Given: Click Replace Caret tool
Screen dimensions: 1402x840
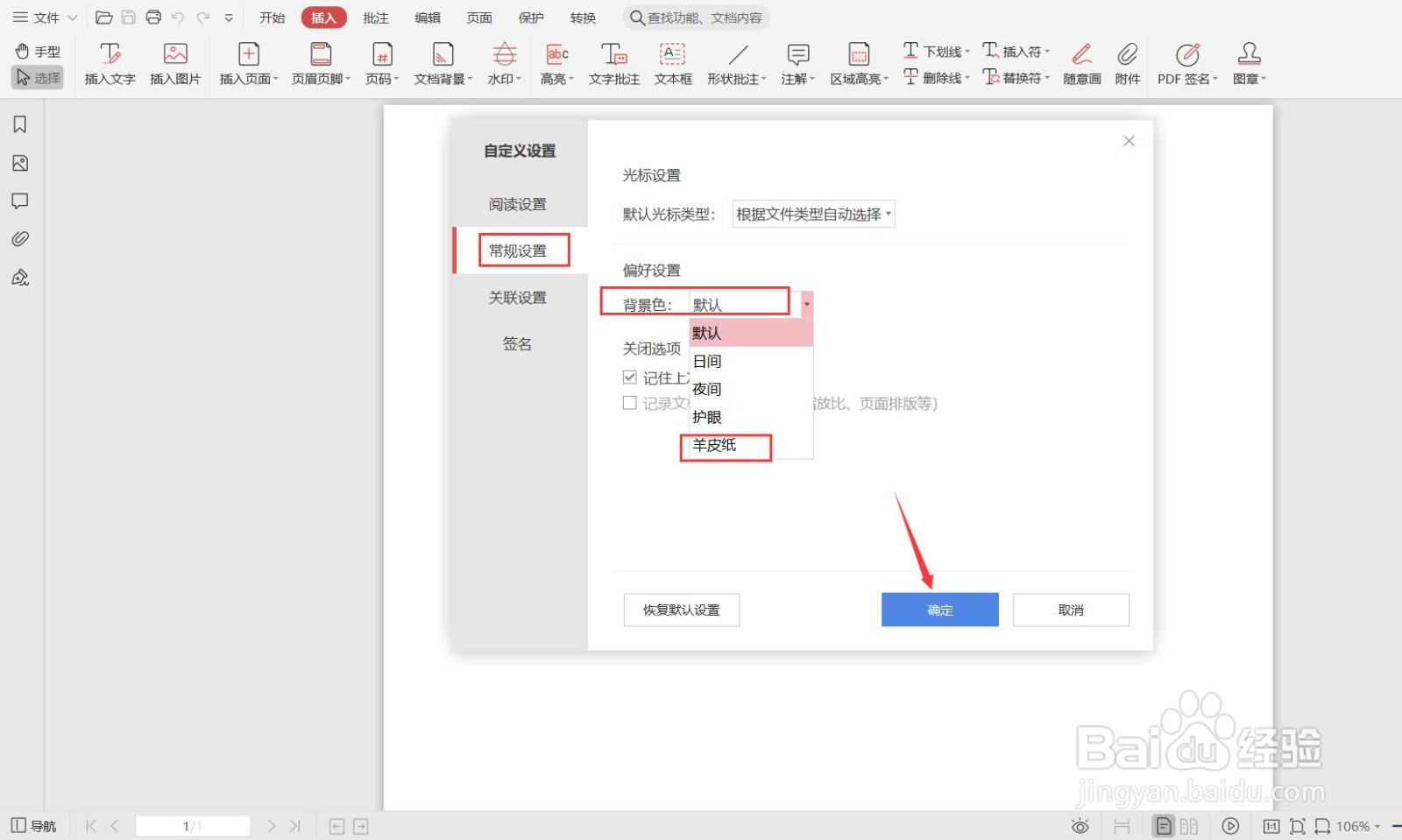Looking at the screenshot, I should tap(1016, 78).
